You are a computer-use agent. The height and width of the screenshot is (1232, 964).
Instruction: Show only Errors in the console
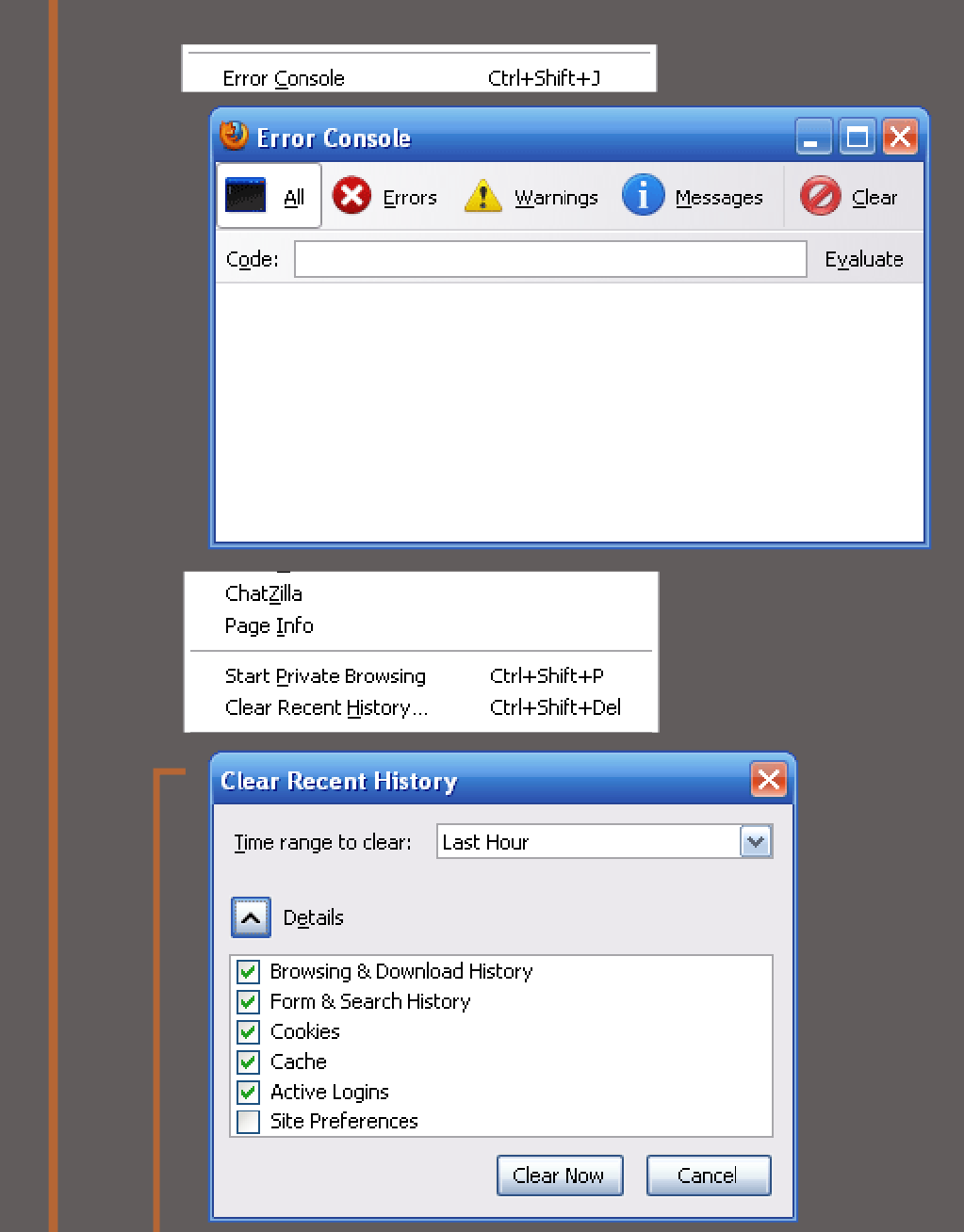[x=352, y=197]
